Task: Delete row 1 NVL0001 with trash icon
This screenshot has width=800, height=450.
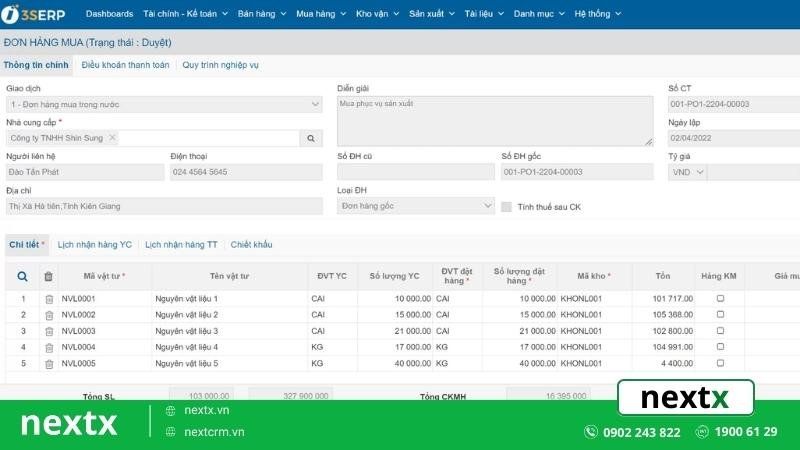Action: pyautogui.click(x=48, y=299)
